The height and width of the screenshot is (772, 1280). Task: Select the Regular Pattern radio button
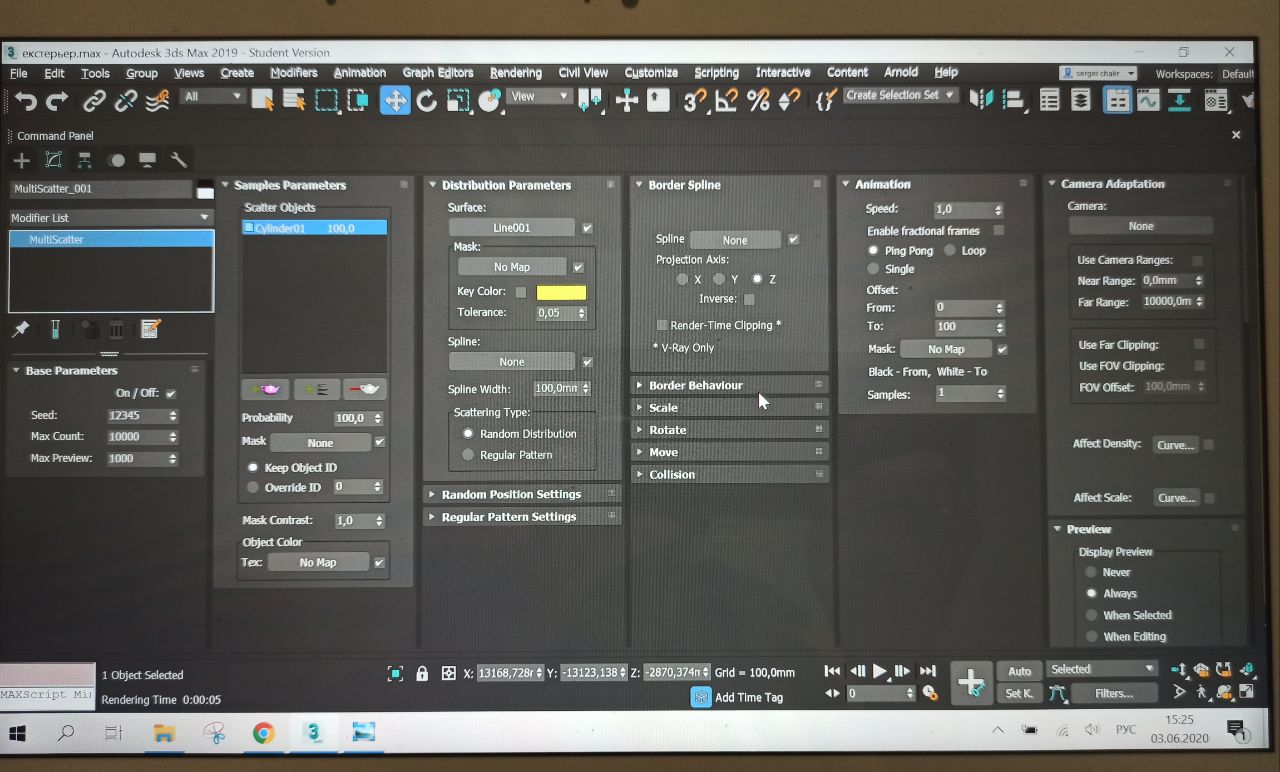click(468, 455)
